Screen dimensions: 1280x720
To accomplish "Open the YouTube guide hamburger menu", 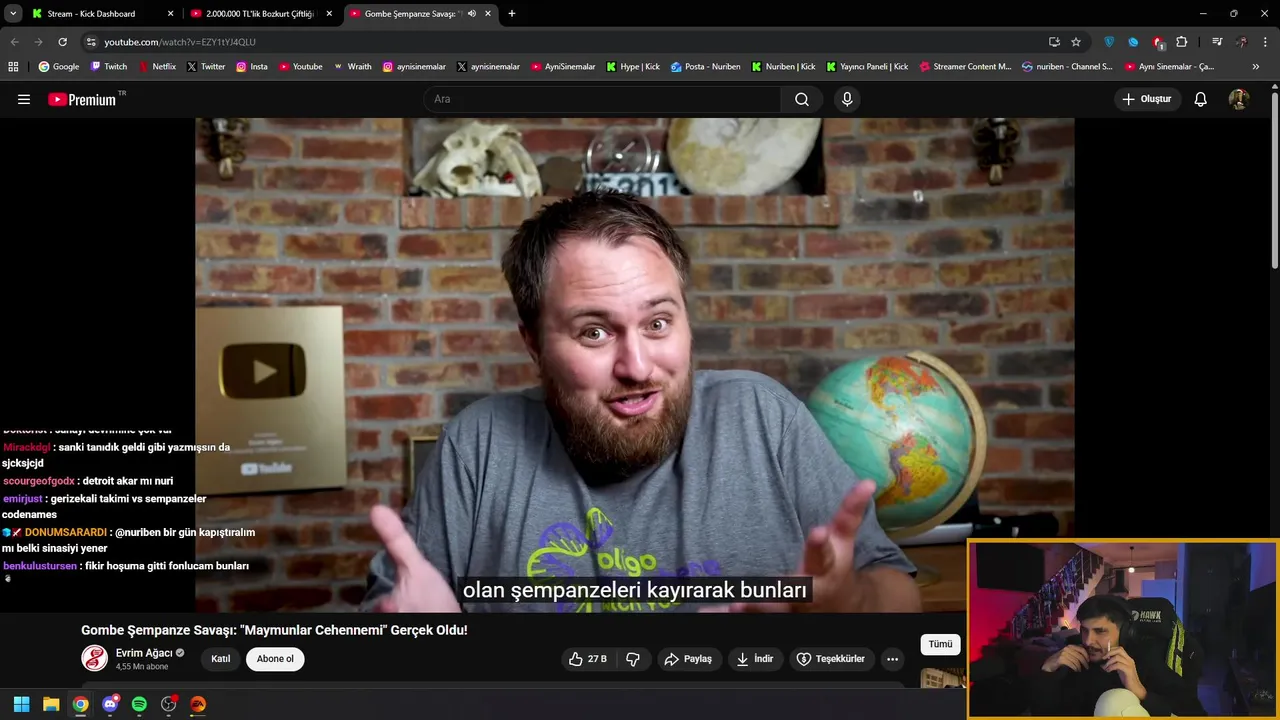I will (x=24, y=99).
